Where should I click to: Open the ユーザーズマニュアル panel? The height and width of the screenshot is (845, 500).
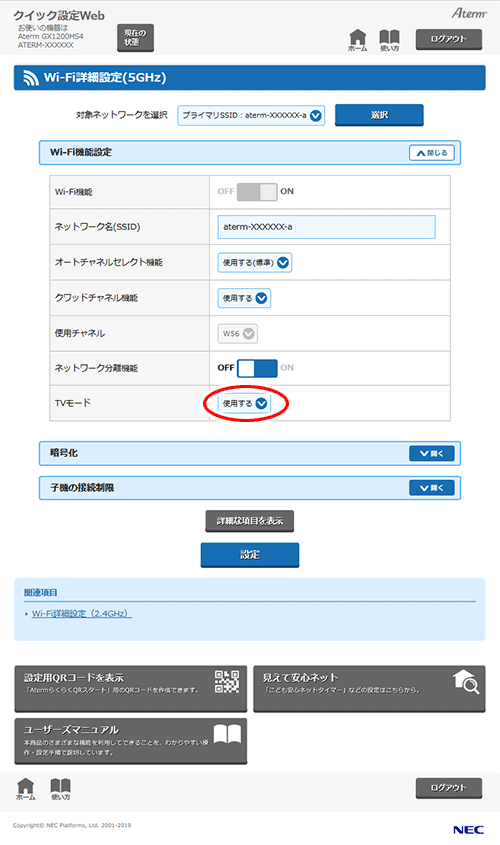coord(130,741)
